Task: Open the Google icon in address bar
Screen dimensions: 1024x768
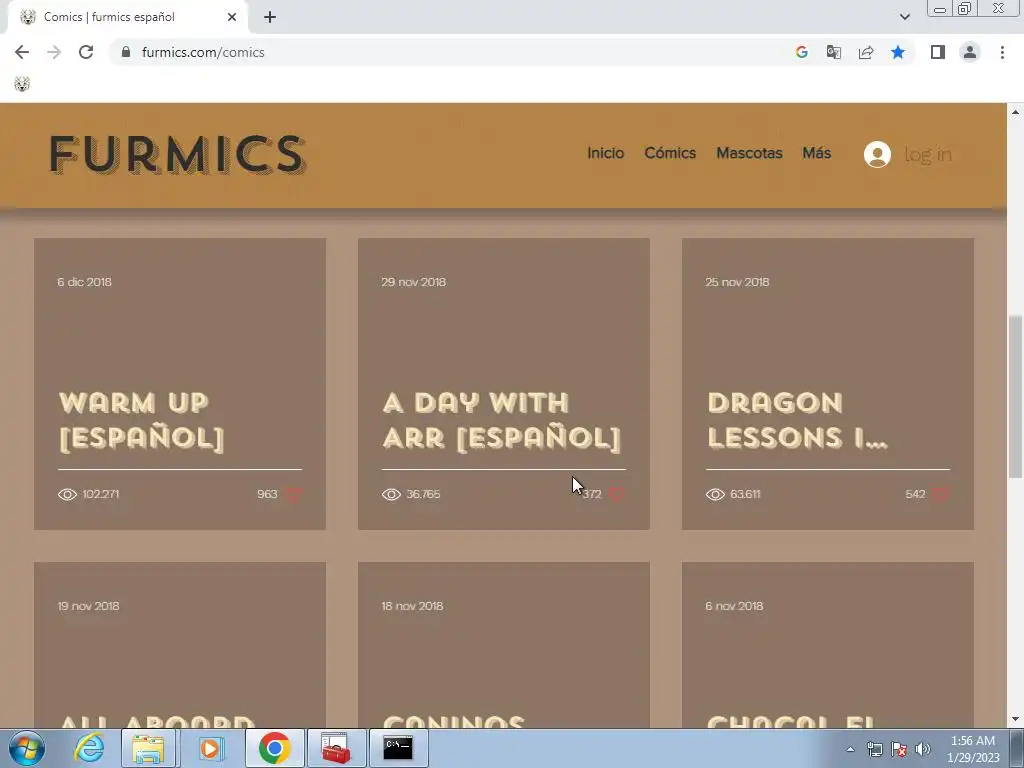Action: pos(802,52)
